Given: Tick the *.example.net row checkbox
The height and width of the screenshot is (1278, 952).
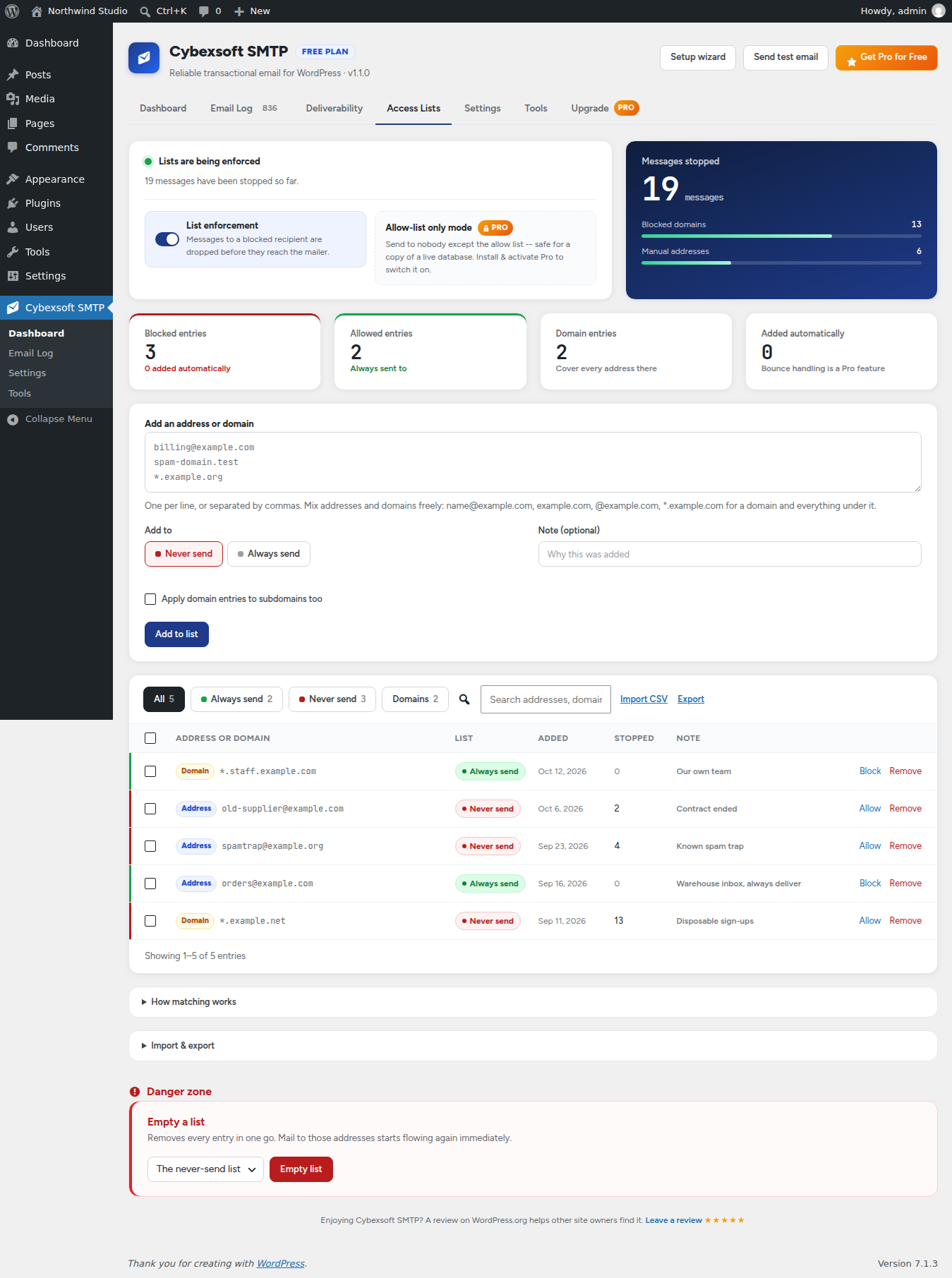Looking at the screenshot, I should (150, 921).
